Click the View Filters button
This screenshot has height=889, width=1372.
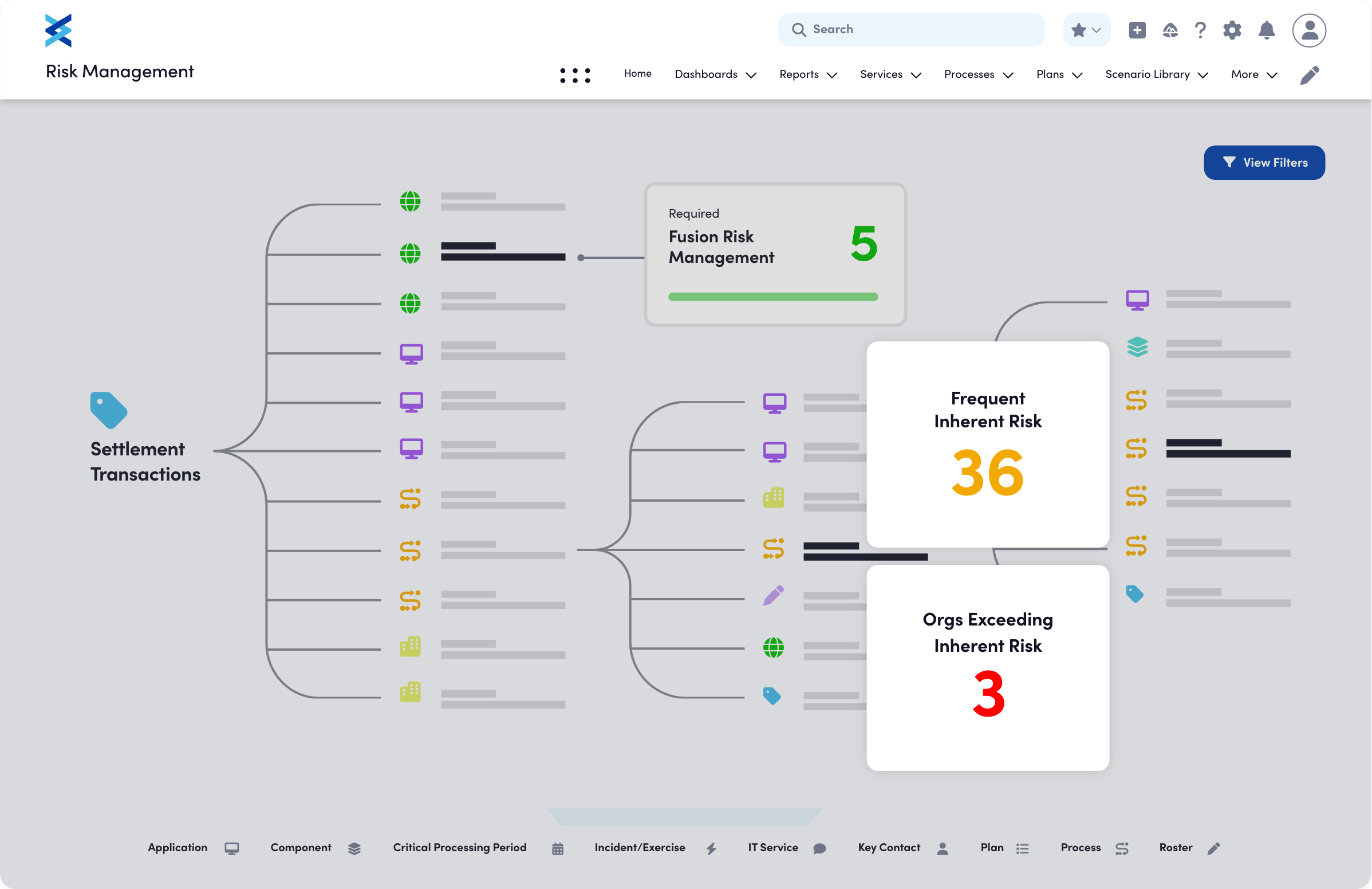[1264, 163]
